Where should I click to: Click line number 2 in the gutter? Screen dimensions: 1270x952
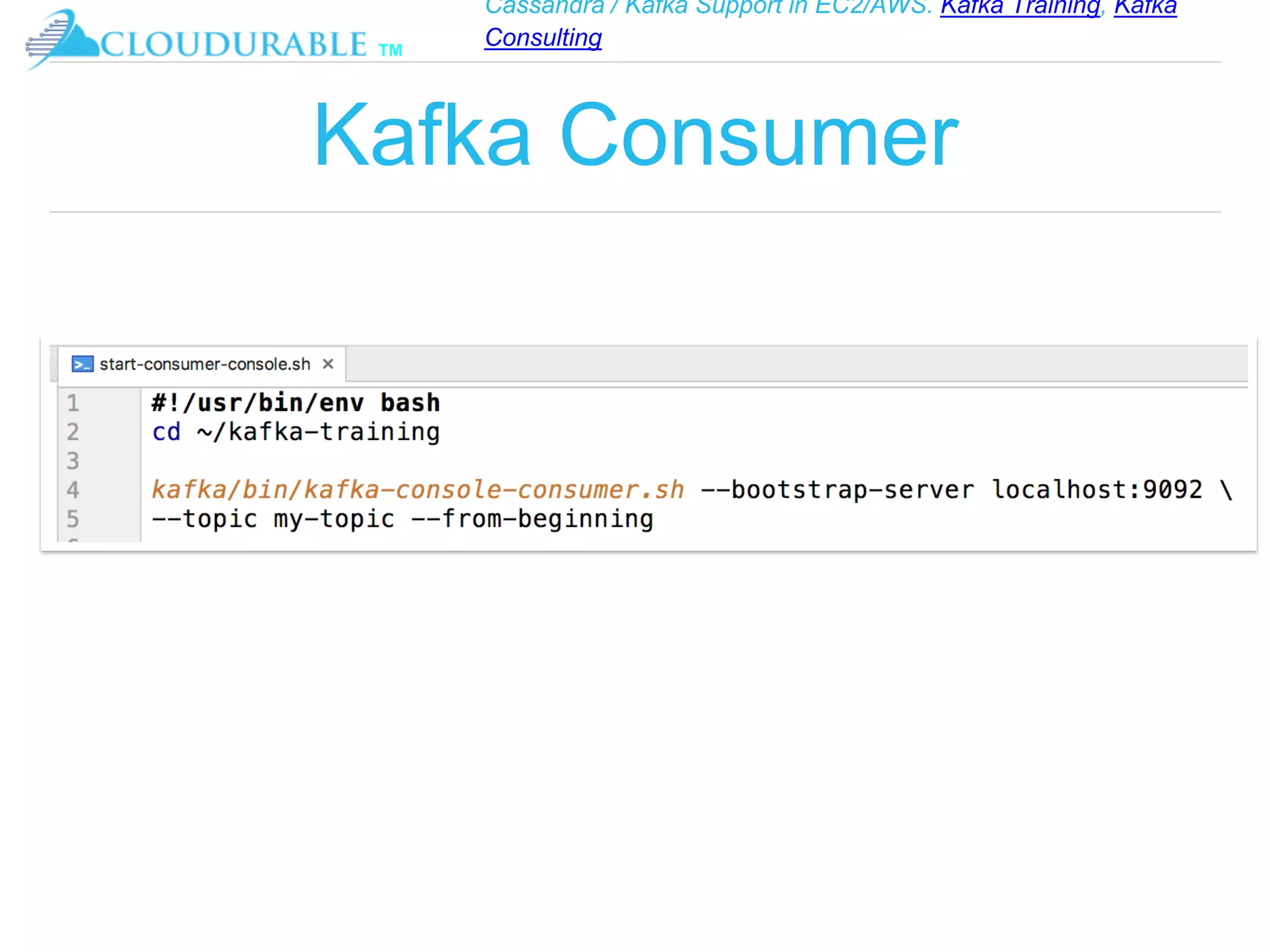73,432
